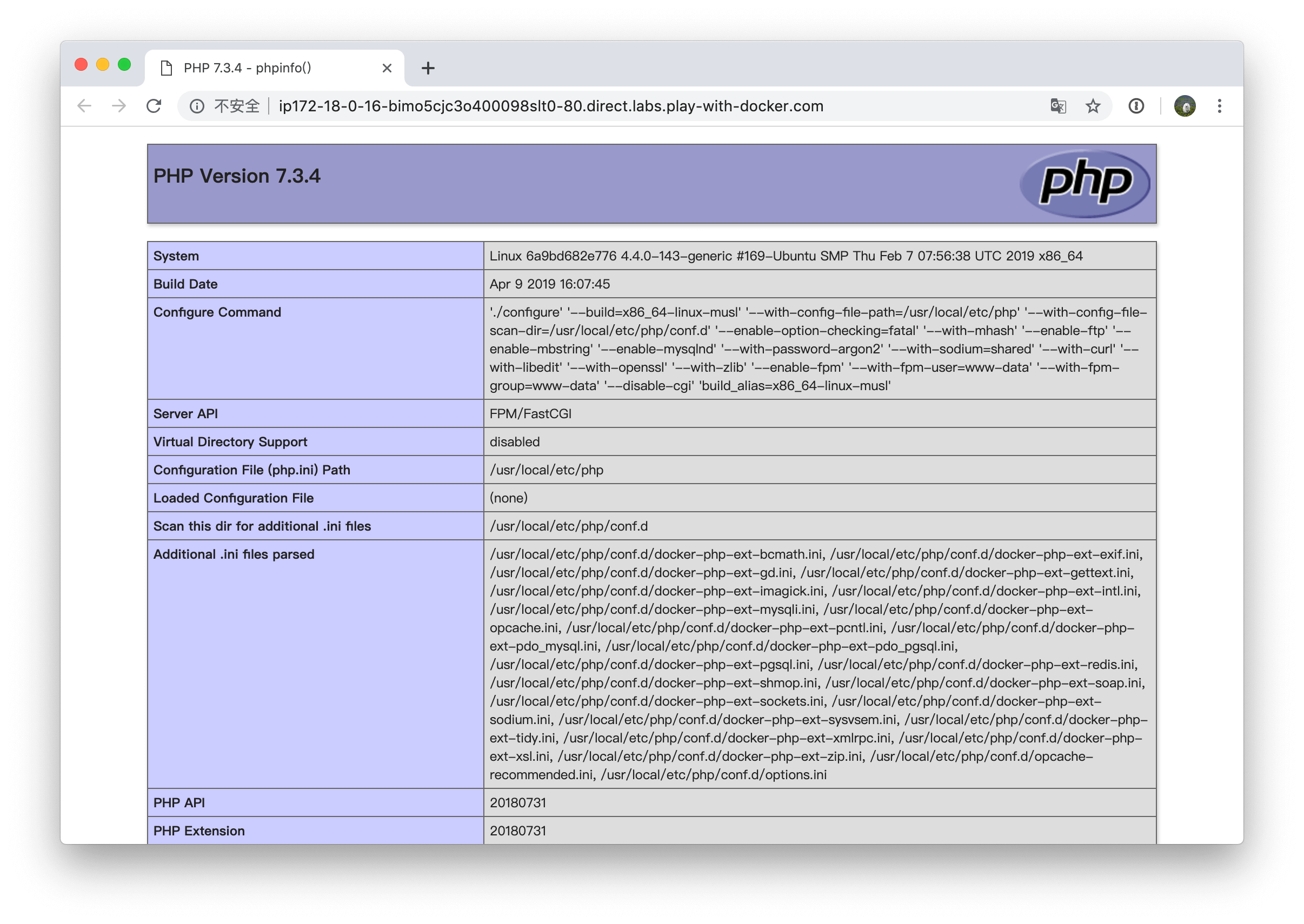The image size is (1304, 924).
Task: Click the PHP API value 20180731
Action: 517,802
